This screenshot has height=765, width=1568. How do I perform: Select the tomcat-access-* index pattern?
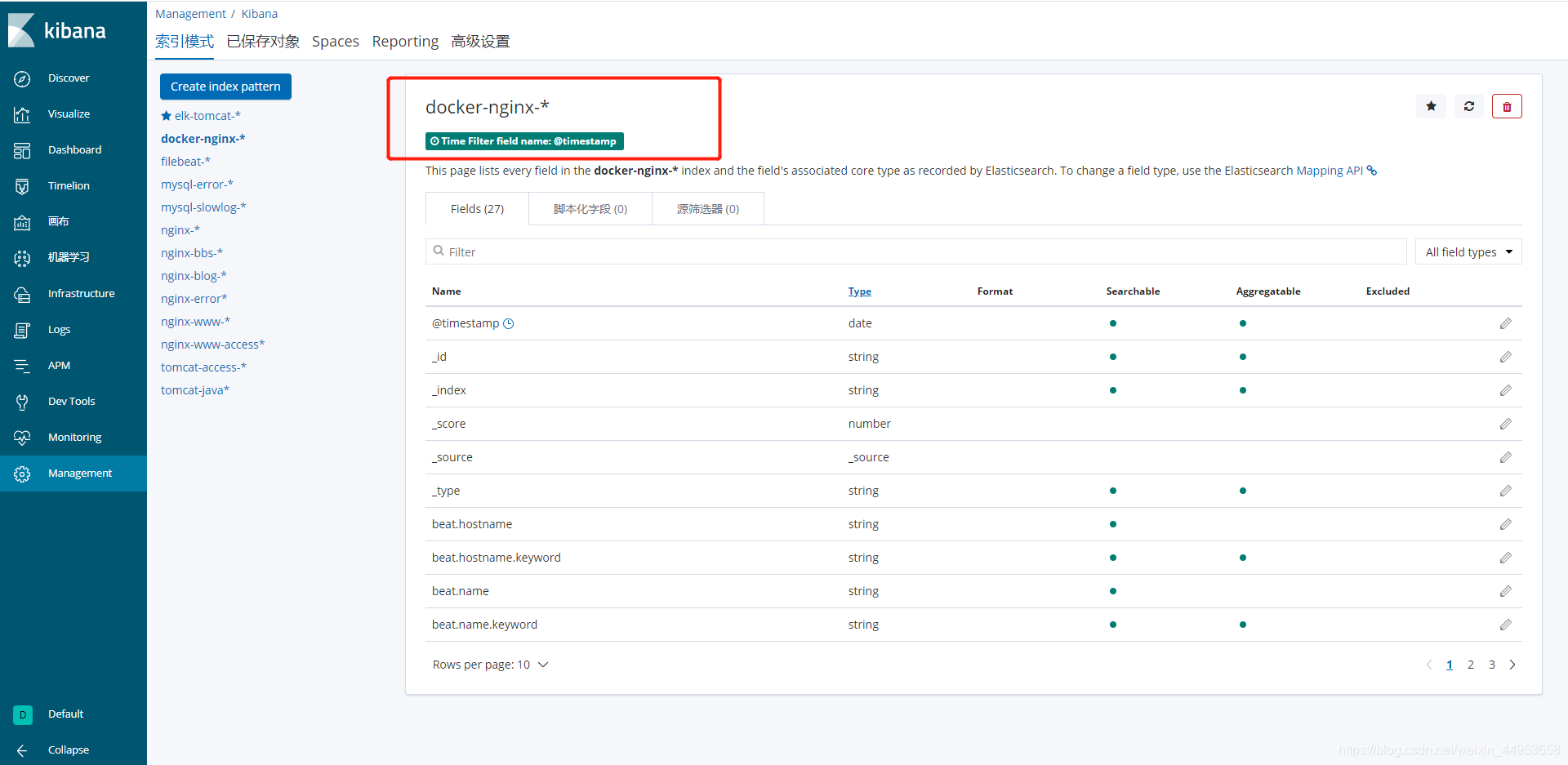click(203, 367)
